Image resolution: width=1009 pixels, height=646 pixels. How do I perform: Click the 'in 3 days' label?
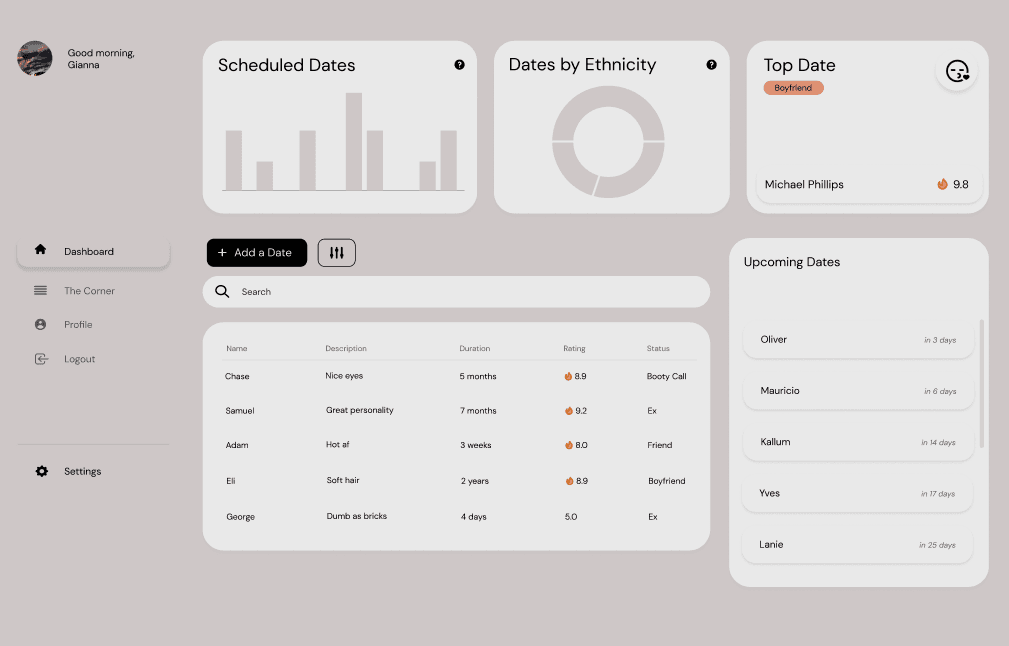(x=940, y=340)
